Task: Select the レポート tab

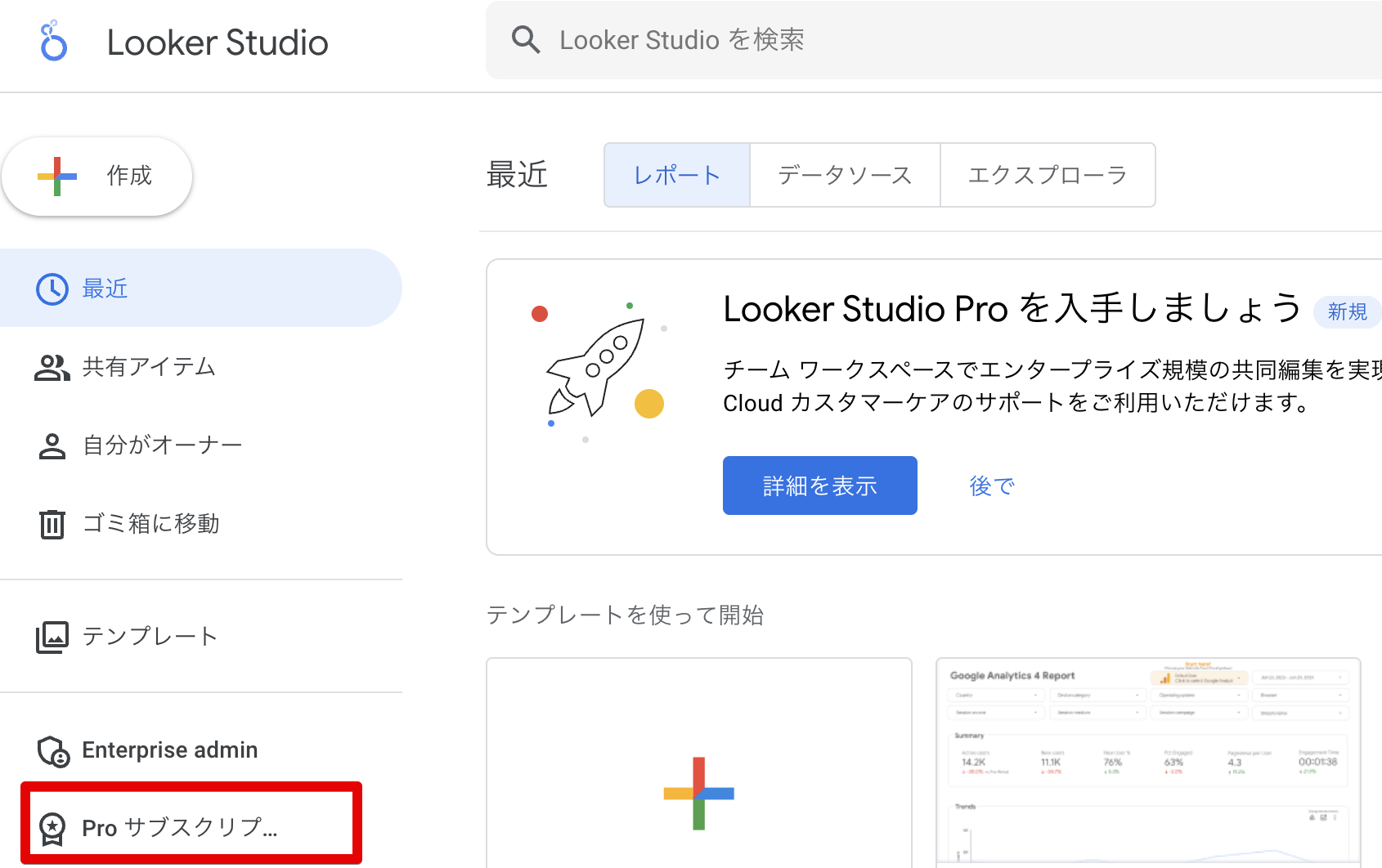Action: [676, 175]
